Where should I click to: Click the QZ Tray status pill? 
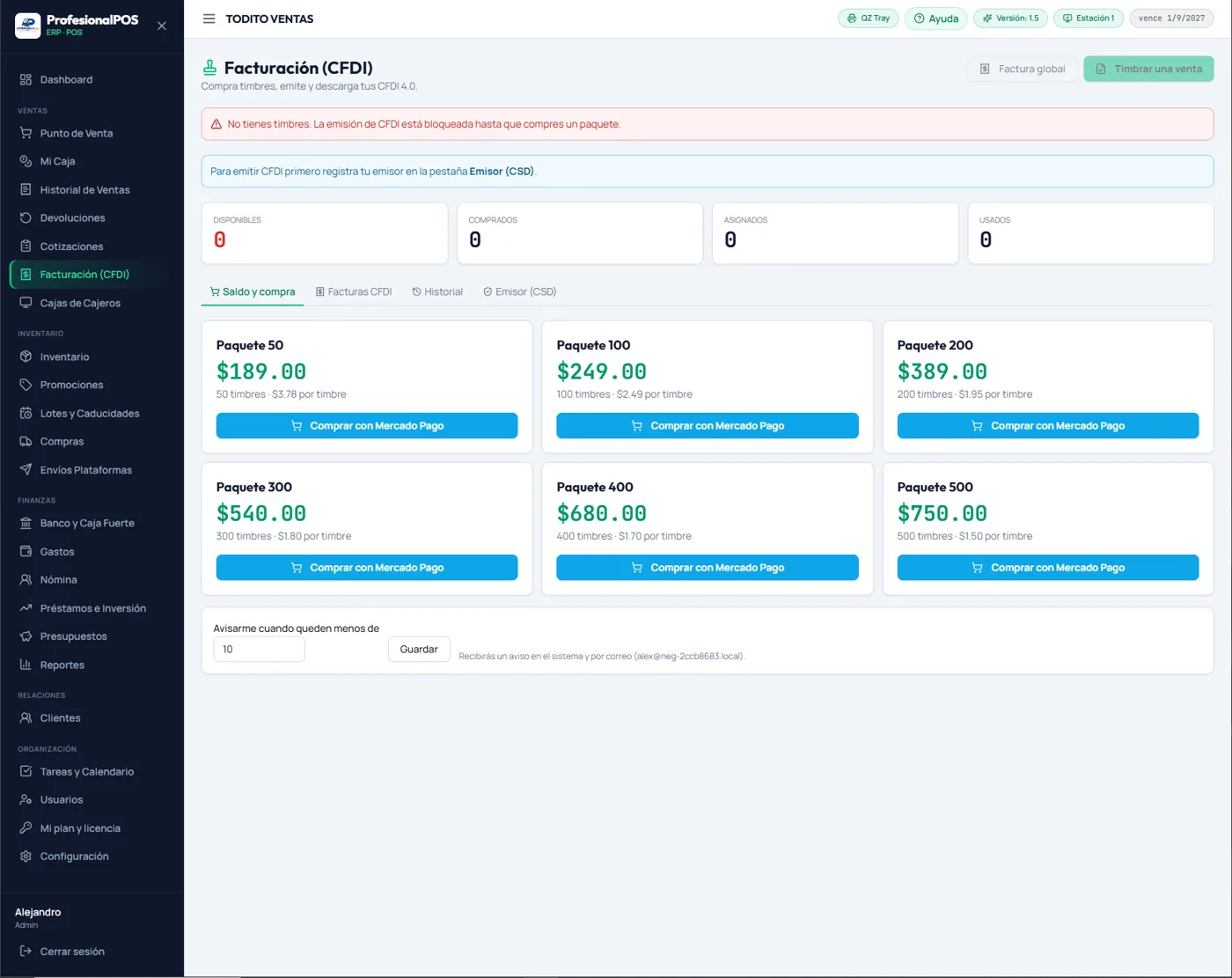pos(869,18)
